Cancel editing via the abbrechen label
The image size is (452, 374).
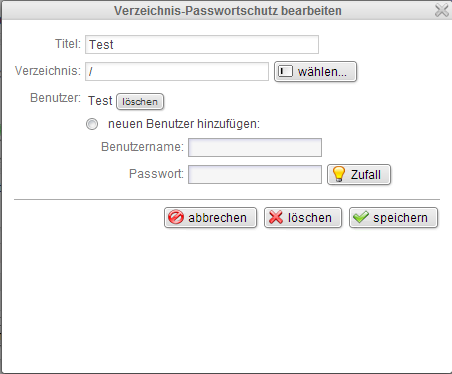(x=217, y=218)
